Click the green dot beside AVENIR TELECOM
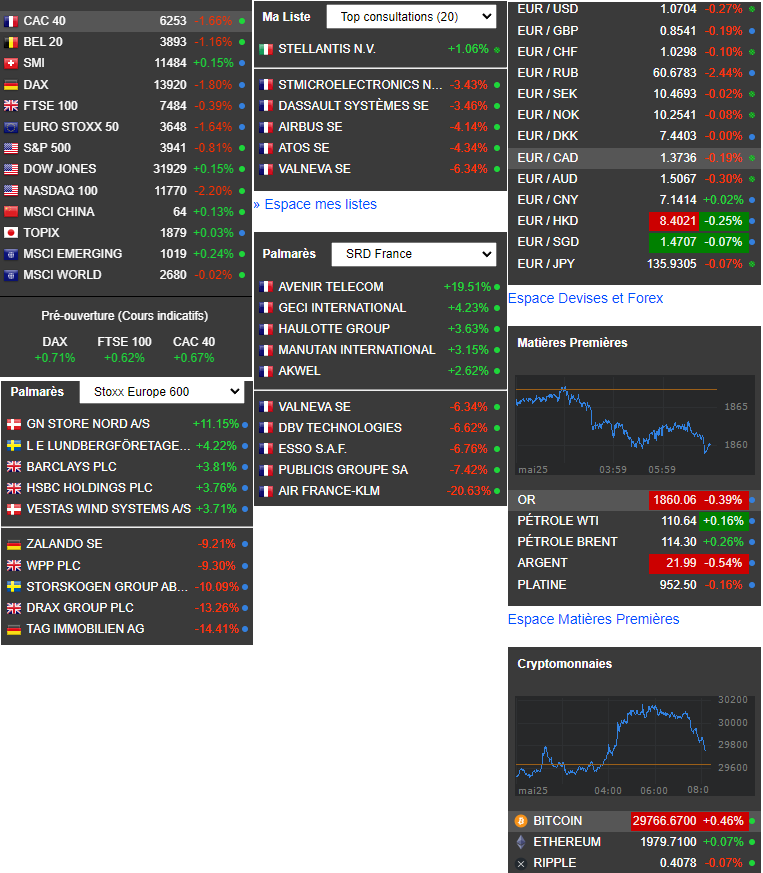The width and height of the screenshot is (763, 873). point(497,287)
